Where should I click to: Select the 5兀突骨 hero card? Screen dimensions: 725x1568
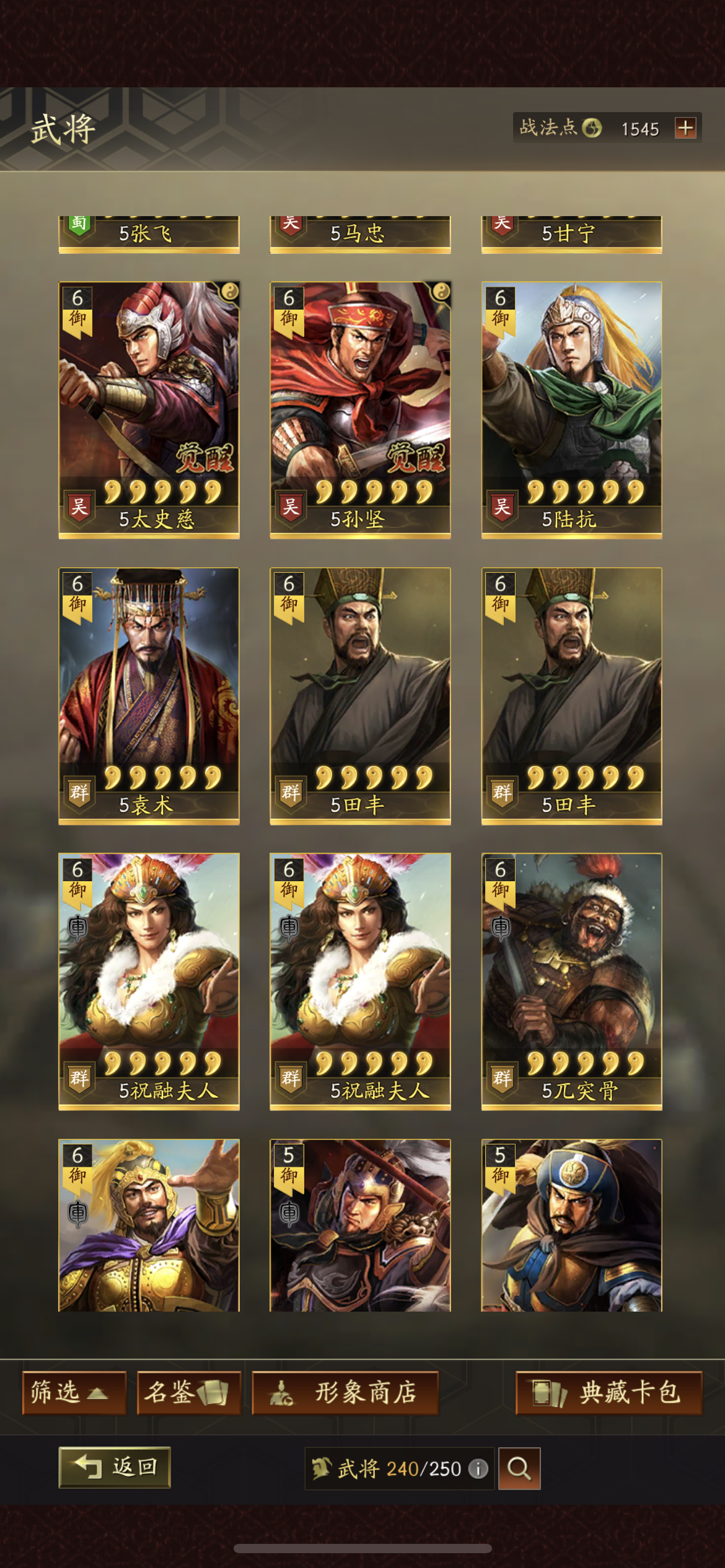[572, 982]
